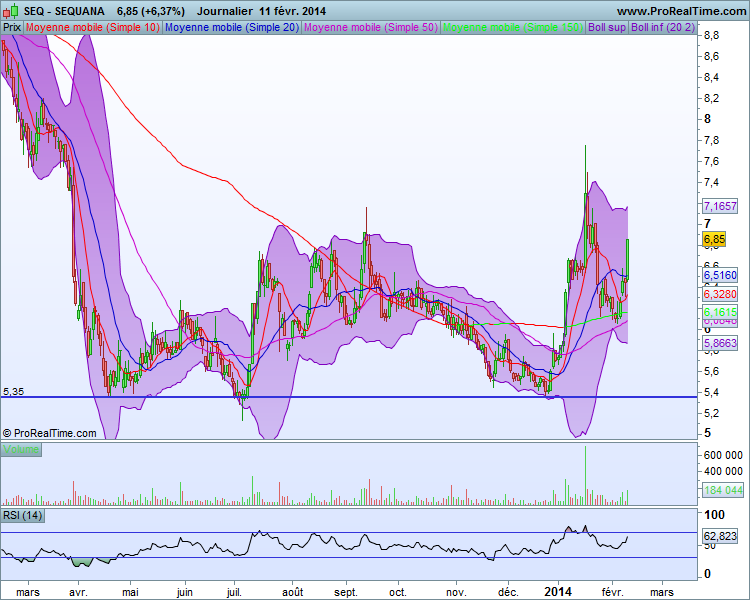
Task: Click the candlestick icon beside SEQ title
Action: click(x=11, y=11)
